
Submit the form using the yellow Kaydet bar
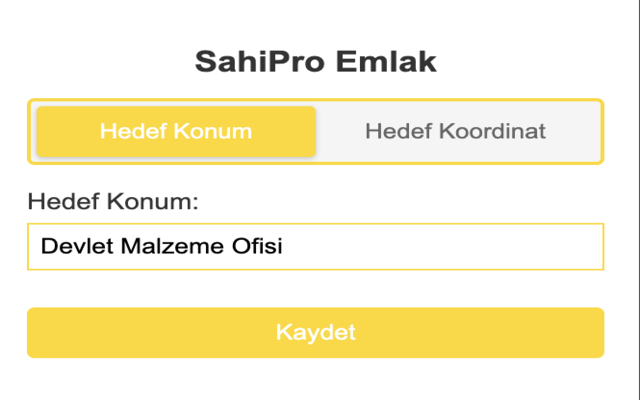click(x=316, y=333)
